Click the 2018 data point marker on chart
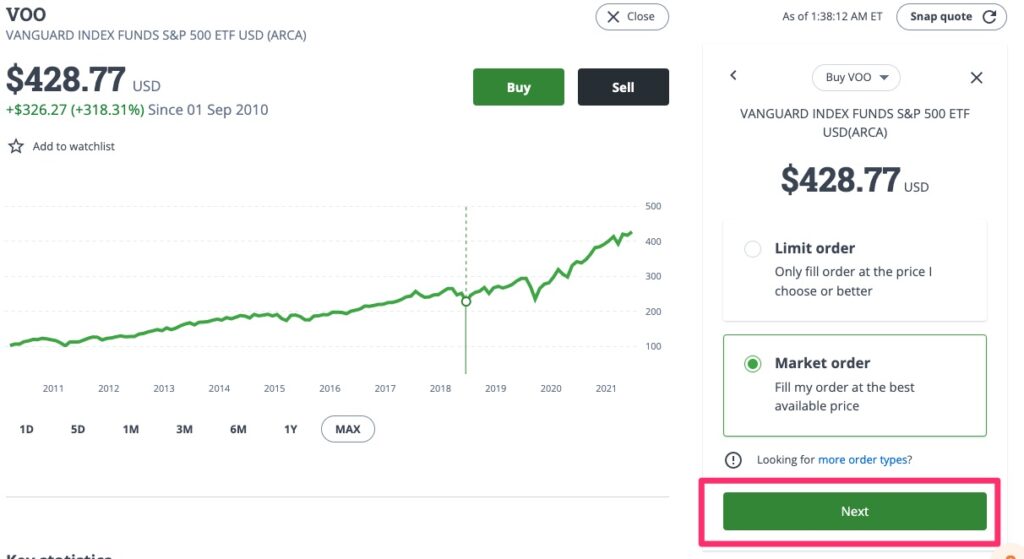Viewport: 1024px width, 559px height. pos(466,300)
